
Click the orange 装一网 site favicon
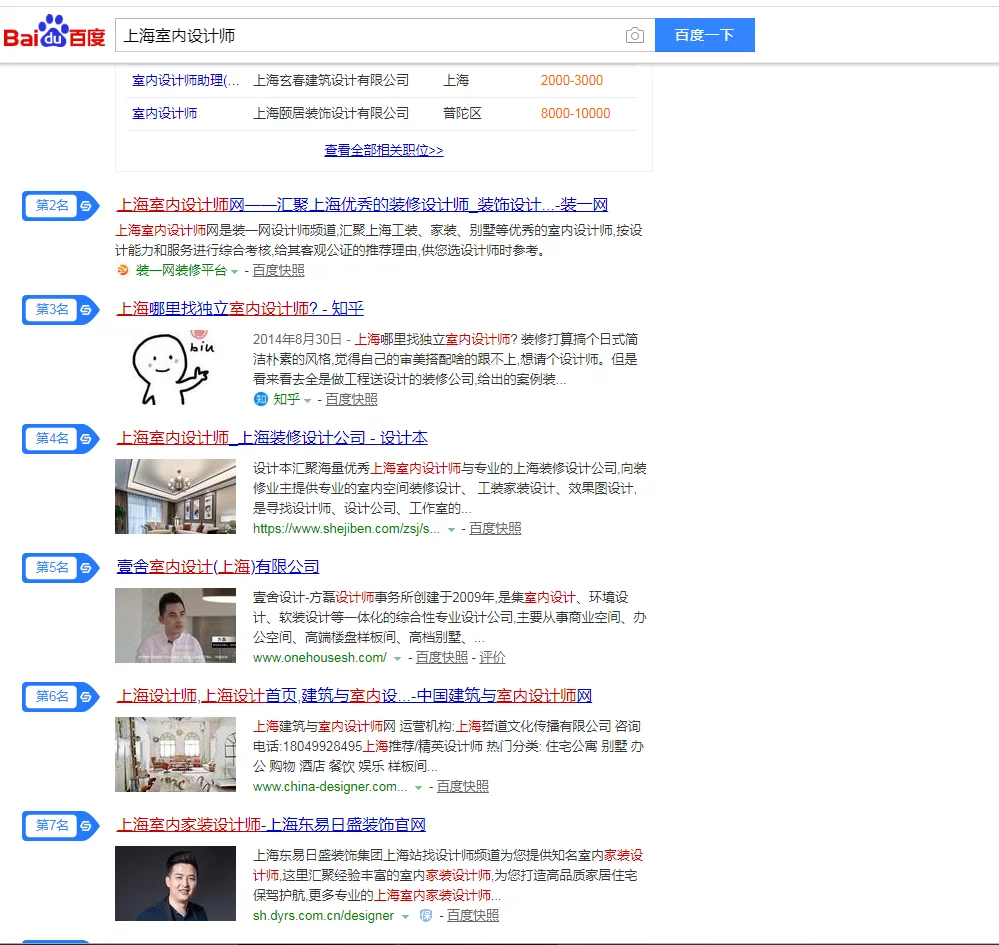[122, 270]
